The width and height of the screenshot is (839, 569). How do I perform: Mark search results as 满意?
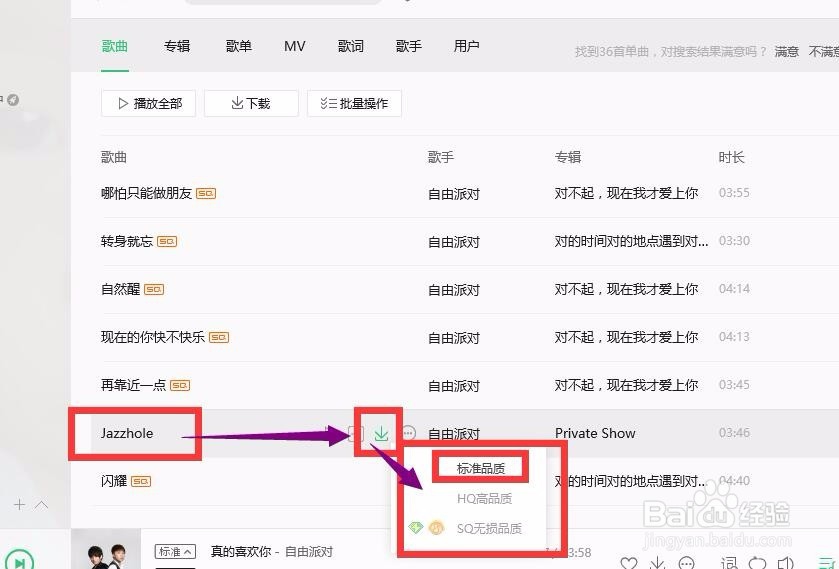pyautogui.click(x=786, y=52)
